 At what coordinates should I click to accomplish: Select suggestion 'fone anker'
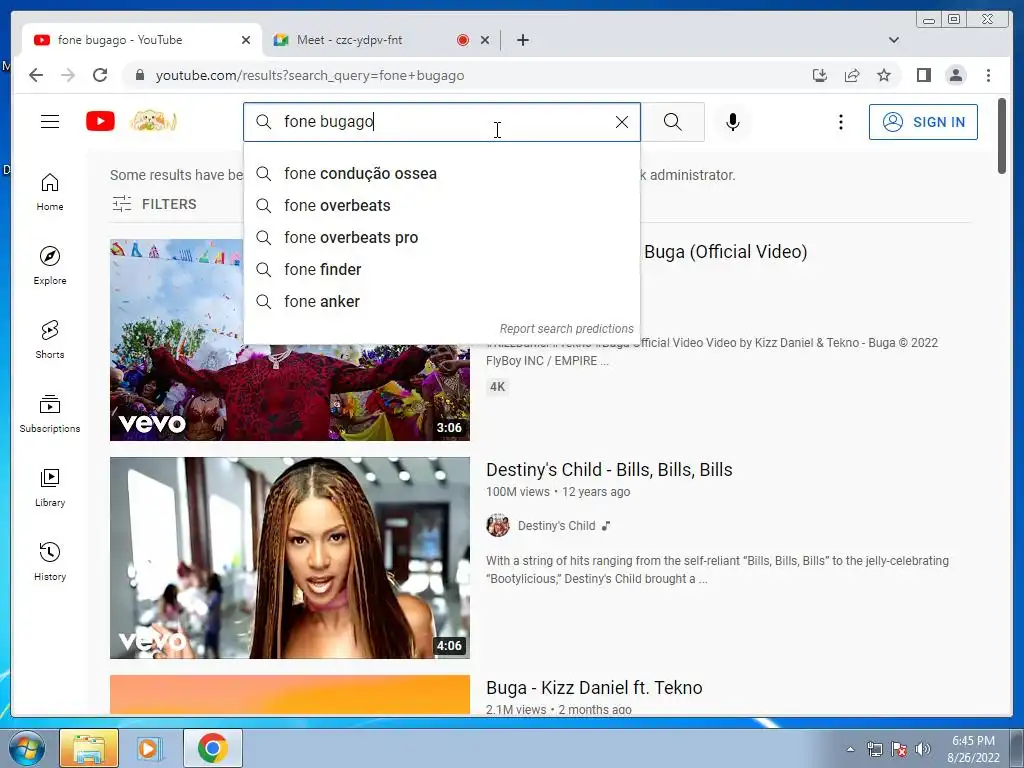pyautogui.click(x=441, y=302)
